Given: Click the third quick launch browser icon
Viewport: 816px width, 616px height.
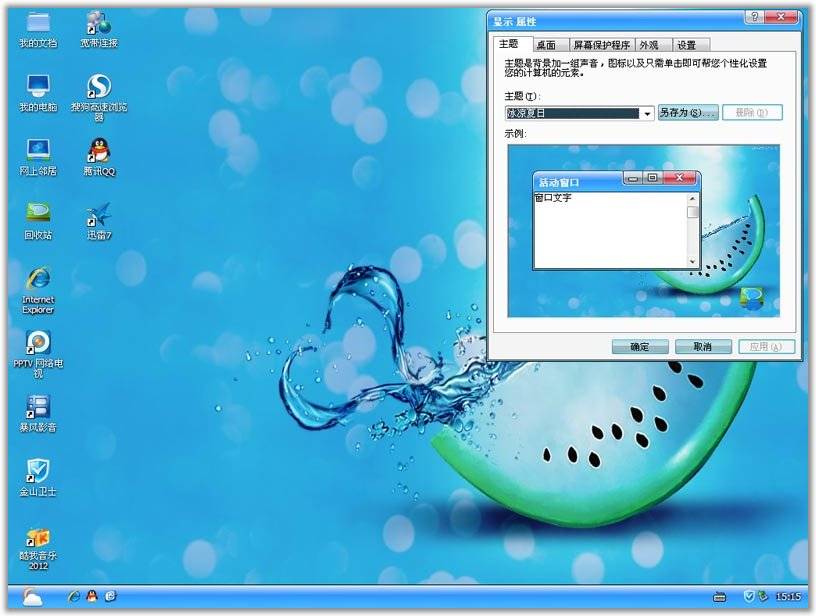Looking at the screenshot, I should coord(110,596).
